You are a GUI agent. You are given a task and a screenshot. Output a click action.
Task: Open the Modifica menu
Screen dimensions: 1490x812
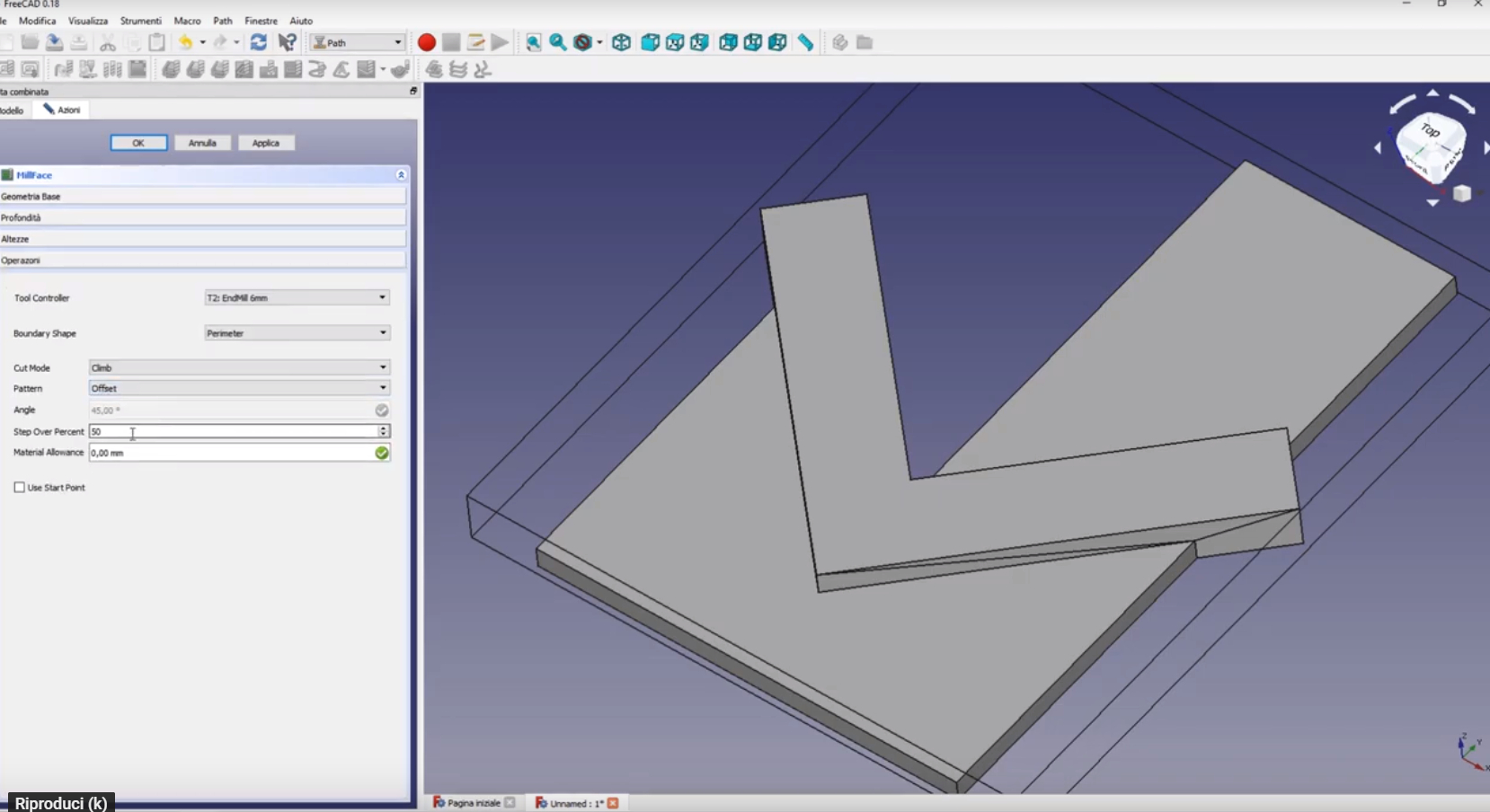[37, 21]
